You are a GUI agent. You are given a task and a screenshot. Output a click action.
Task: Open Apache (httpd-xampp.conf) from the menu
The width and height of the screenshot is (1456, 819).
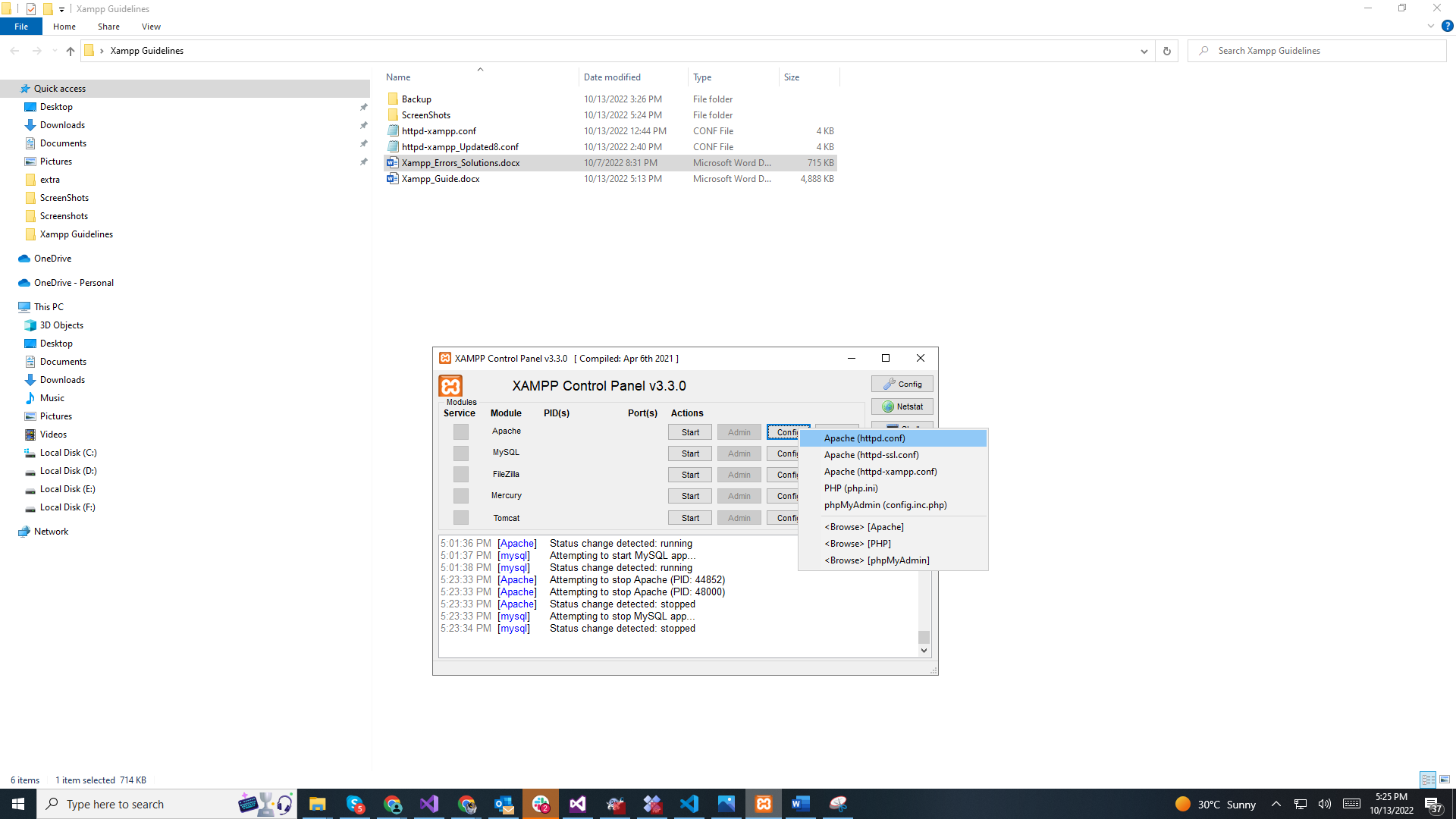click(893, 472)
